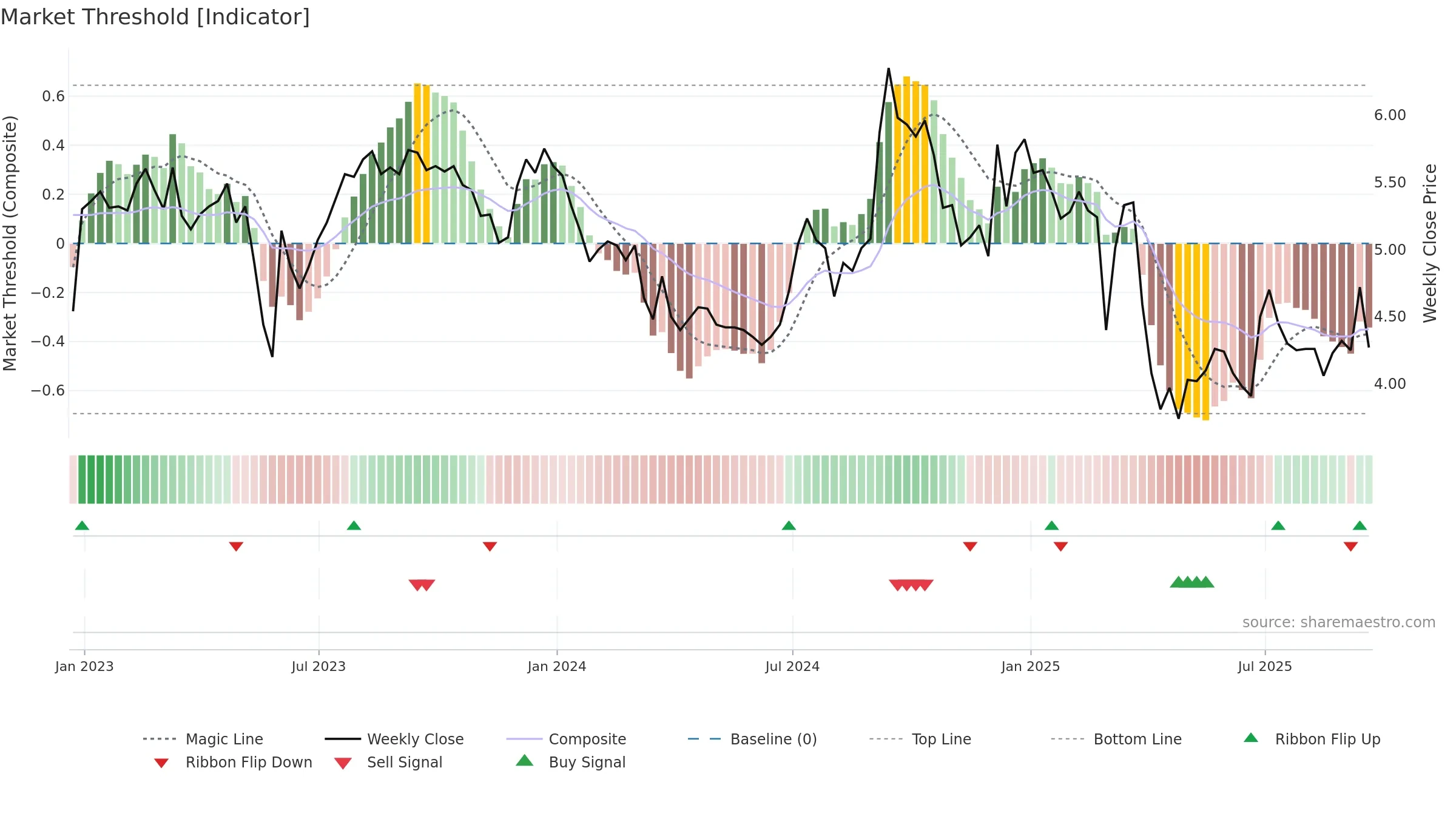Click the Jul 2023 x-axis label

coord(318,666)
